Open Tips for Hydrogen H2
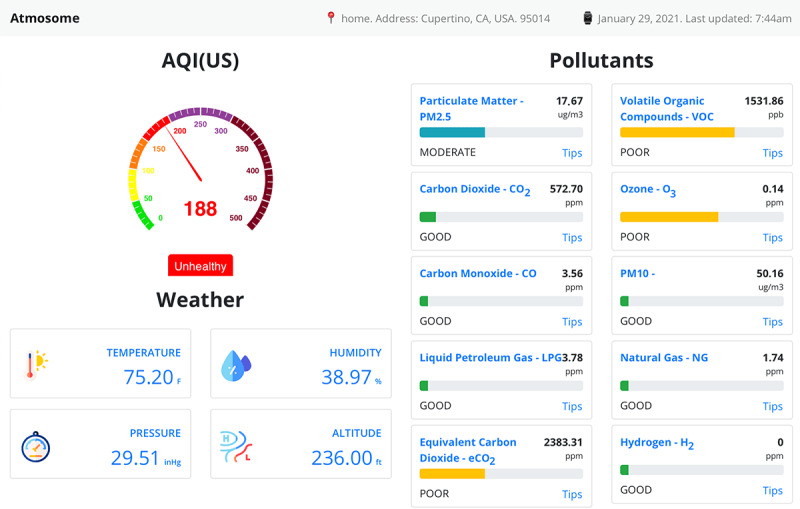 [x=772, y=491]
